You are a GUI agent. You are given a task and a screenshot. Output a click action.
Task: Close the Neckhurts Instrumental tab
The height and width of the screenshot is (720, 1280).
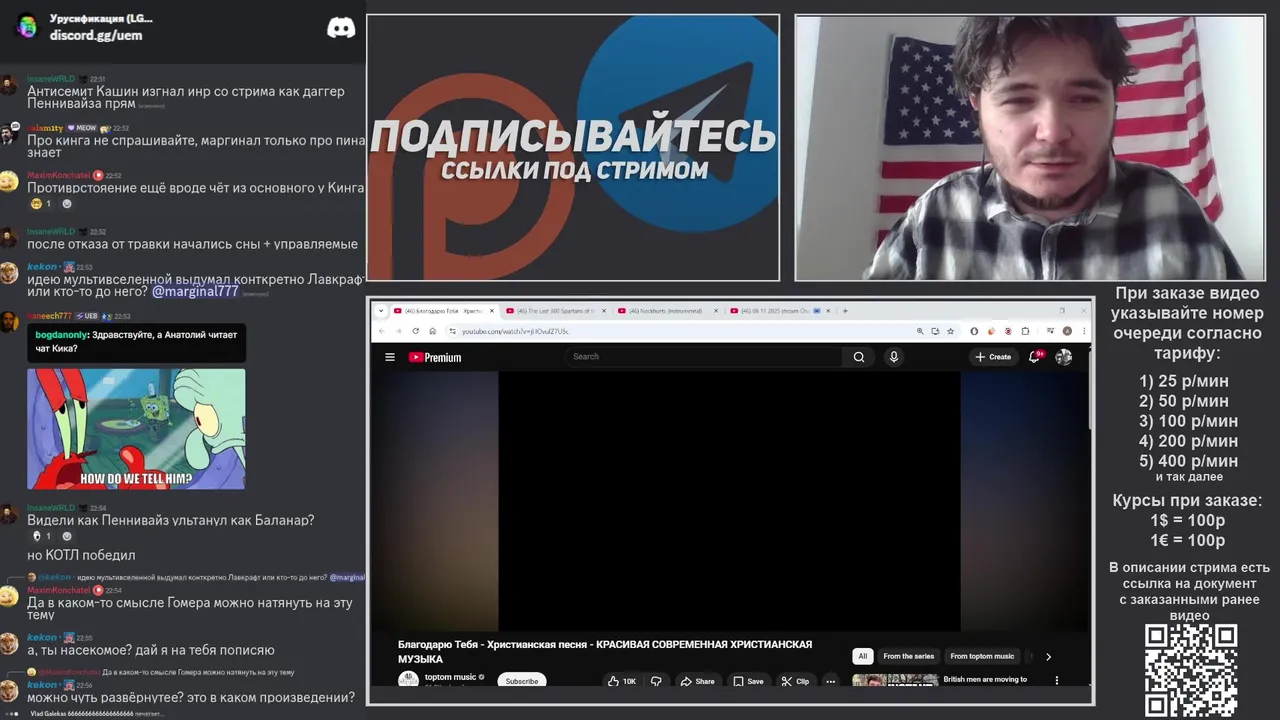click(x=715, y=311)
